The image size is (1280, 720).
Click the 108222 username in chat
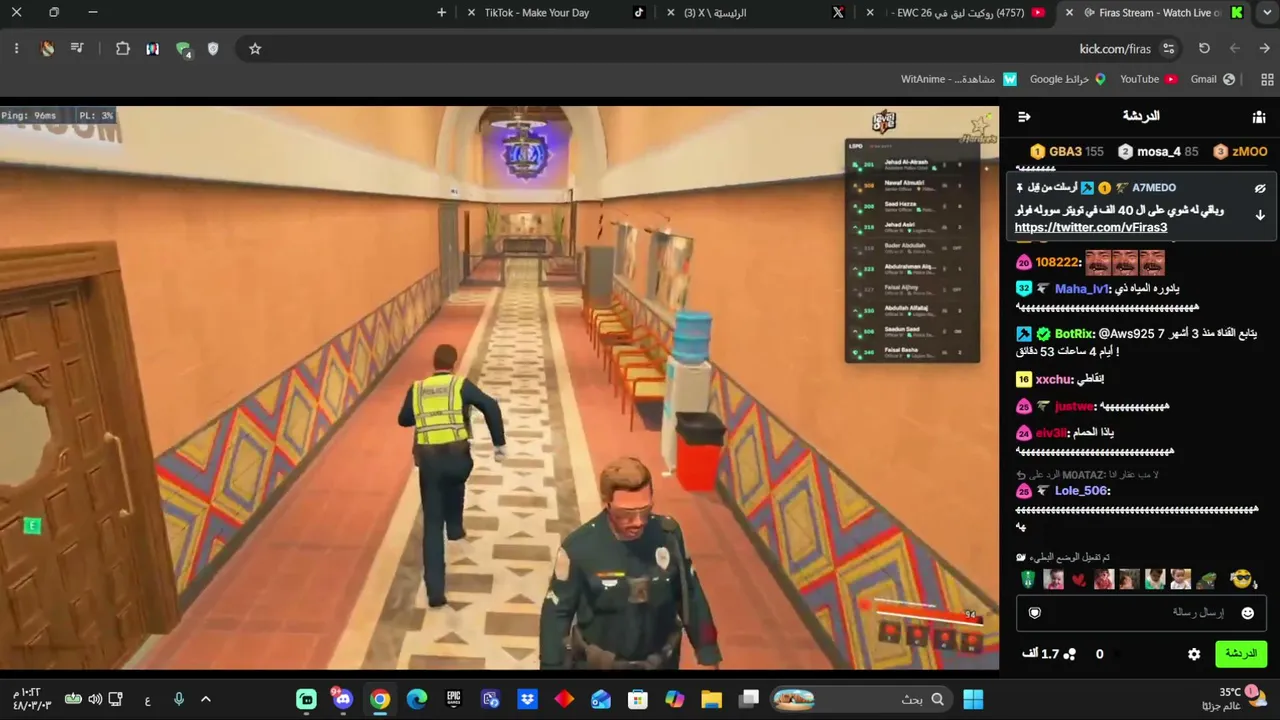pyautogui.click(x=1058, y=262)
